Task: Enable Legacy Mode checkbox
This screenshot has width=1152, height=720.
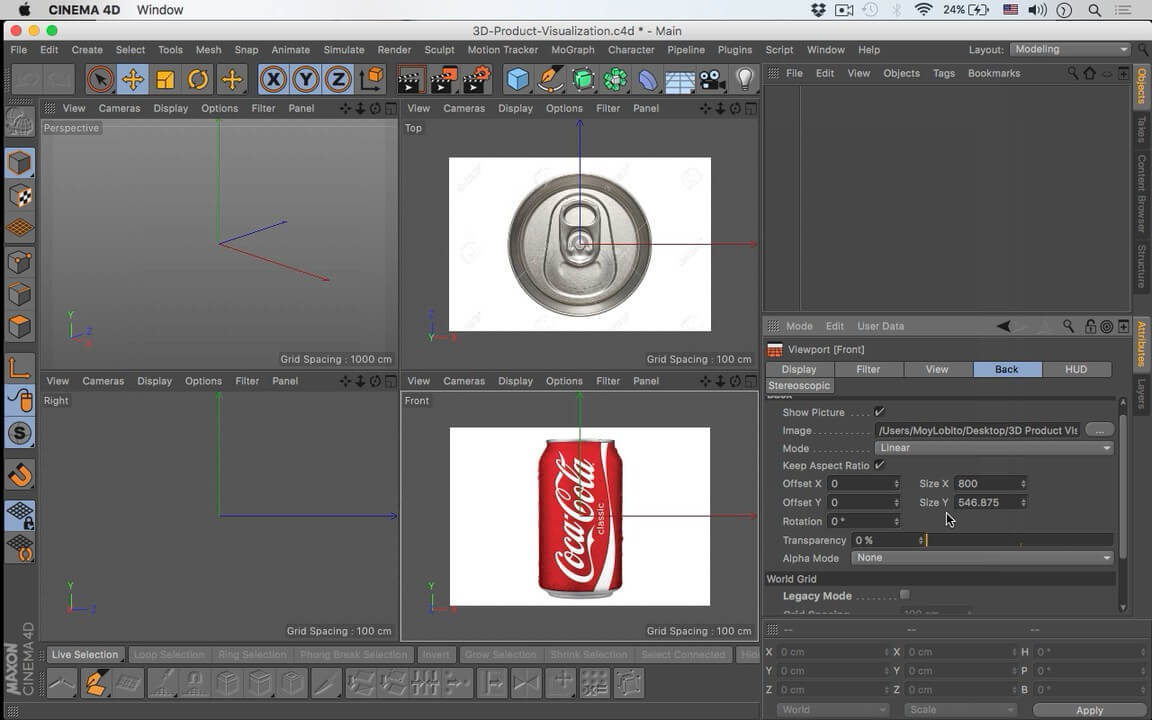Action: coord(905,595)
